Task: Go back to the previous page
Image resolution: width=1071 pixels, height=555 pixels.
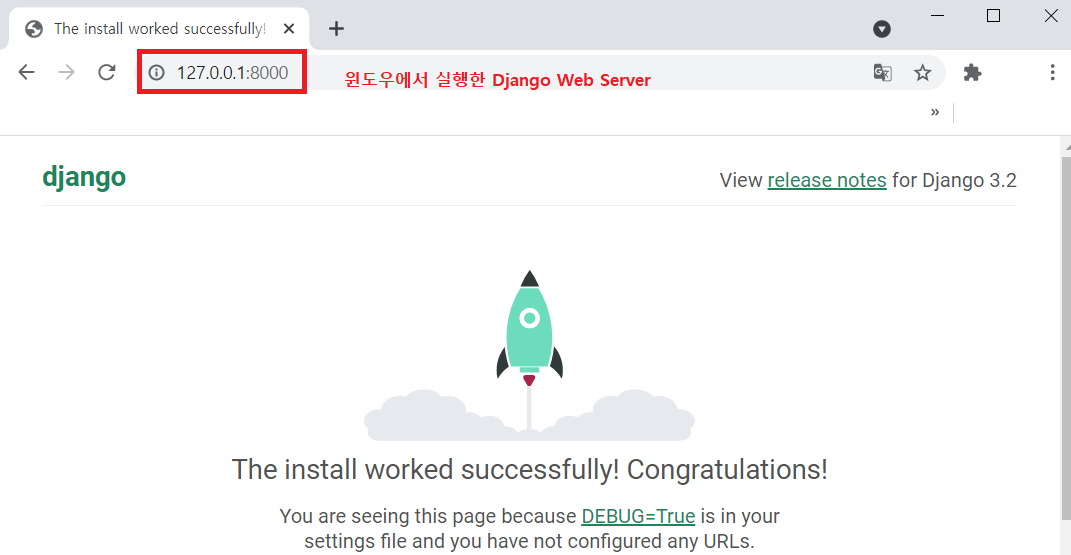Action: [x=27, y=72]
